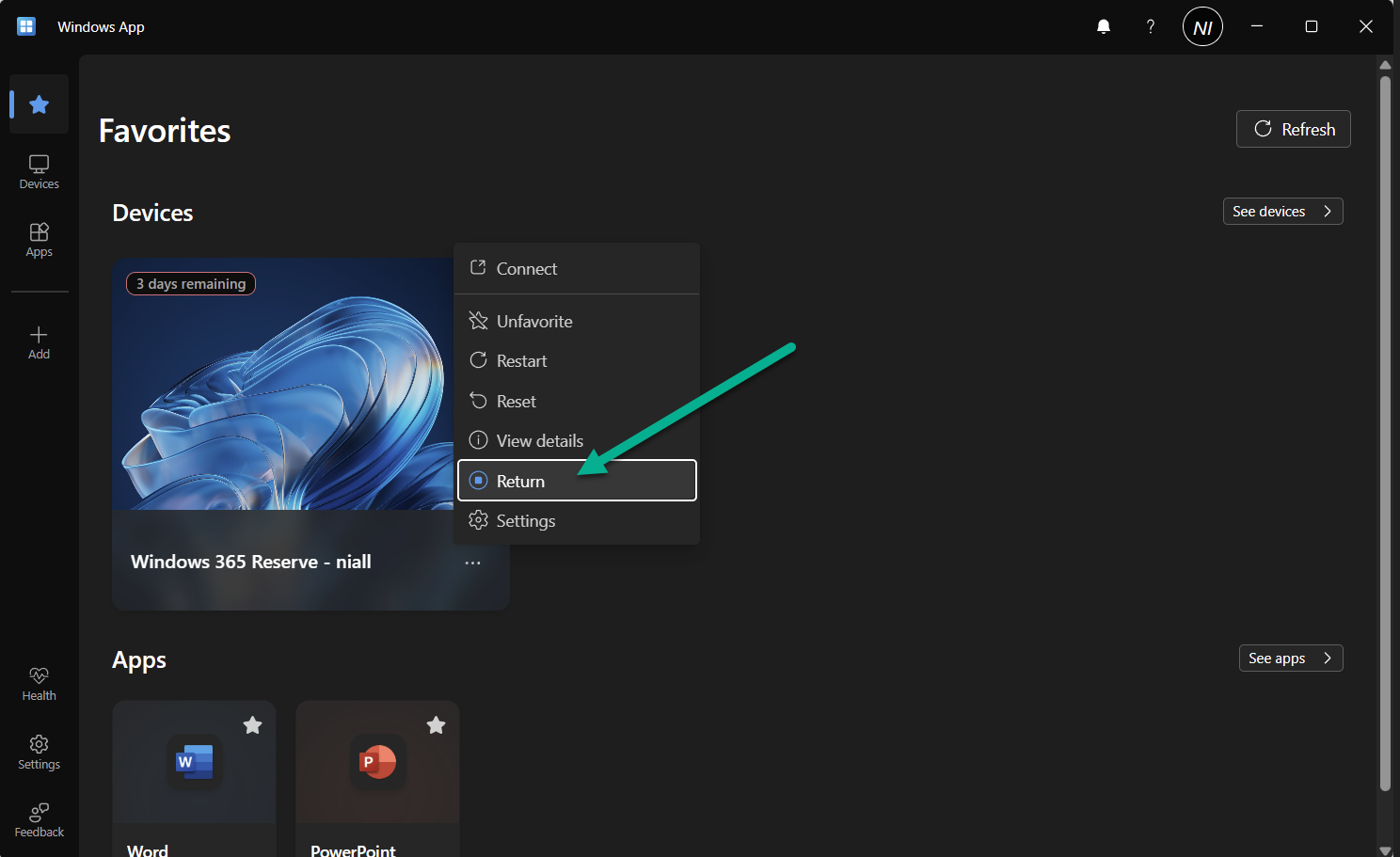Click the Windows 365 Reserve - niall title
The image size is (1400, 857).
tap(251, 562)
